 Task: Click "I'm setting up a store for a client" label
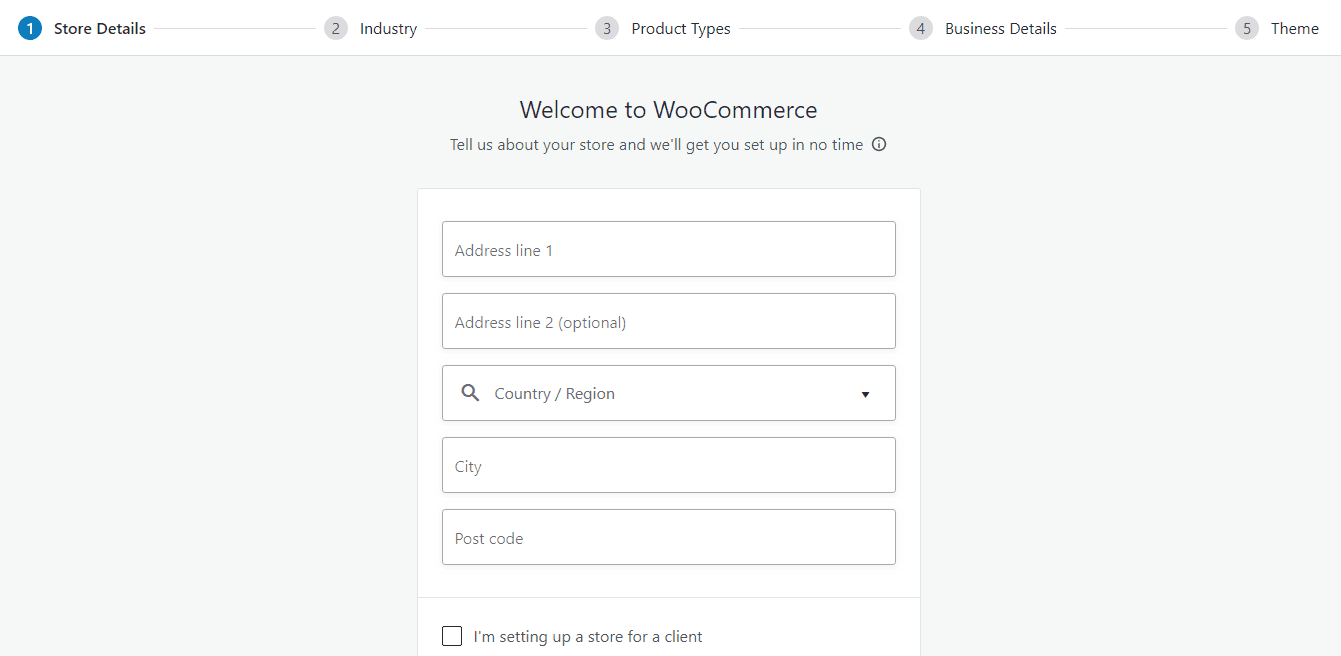pos(588,636)
